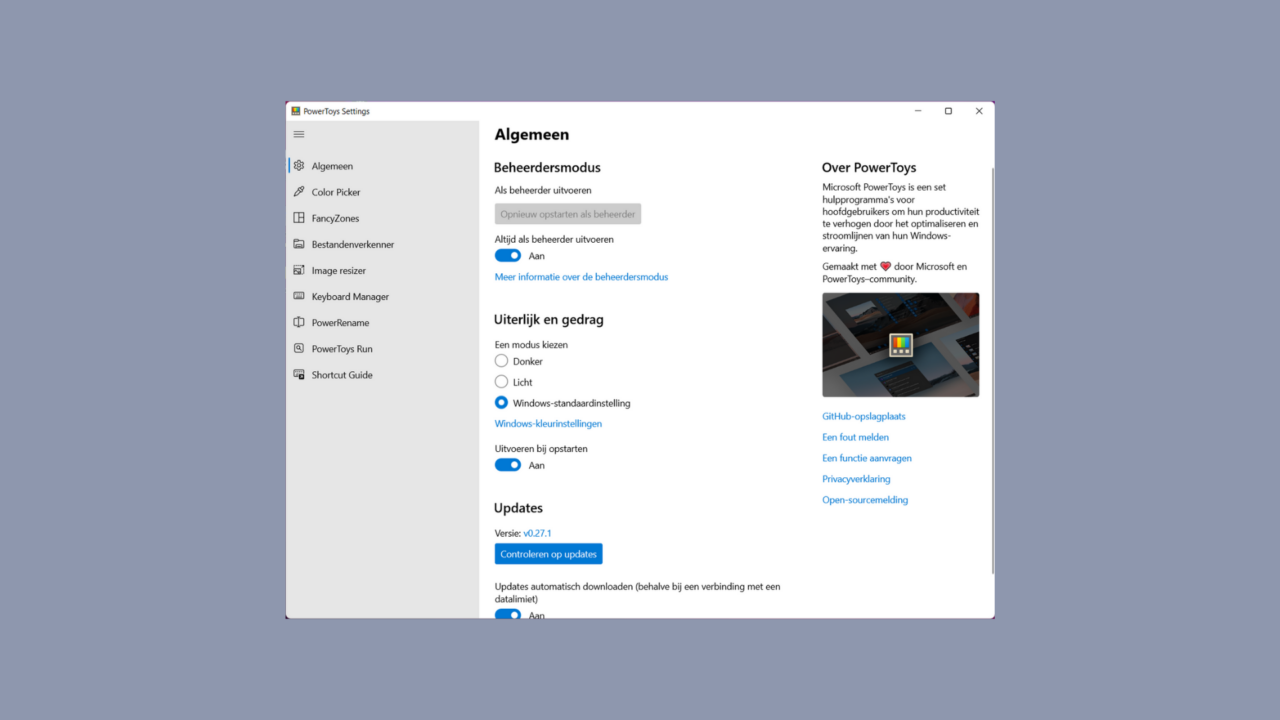The width and height of the screenshot is (1280, 720).
Task: Open the Open-sourcemelding link
Action: (865, 500)
